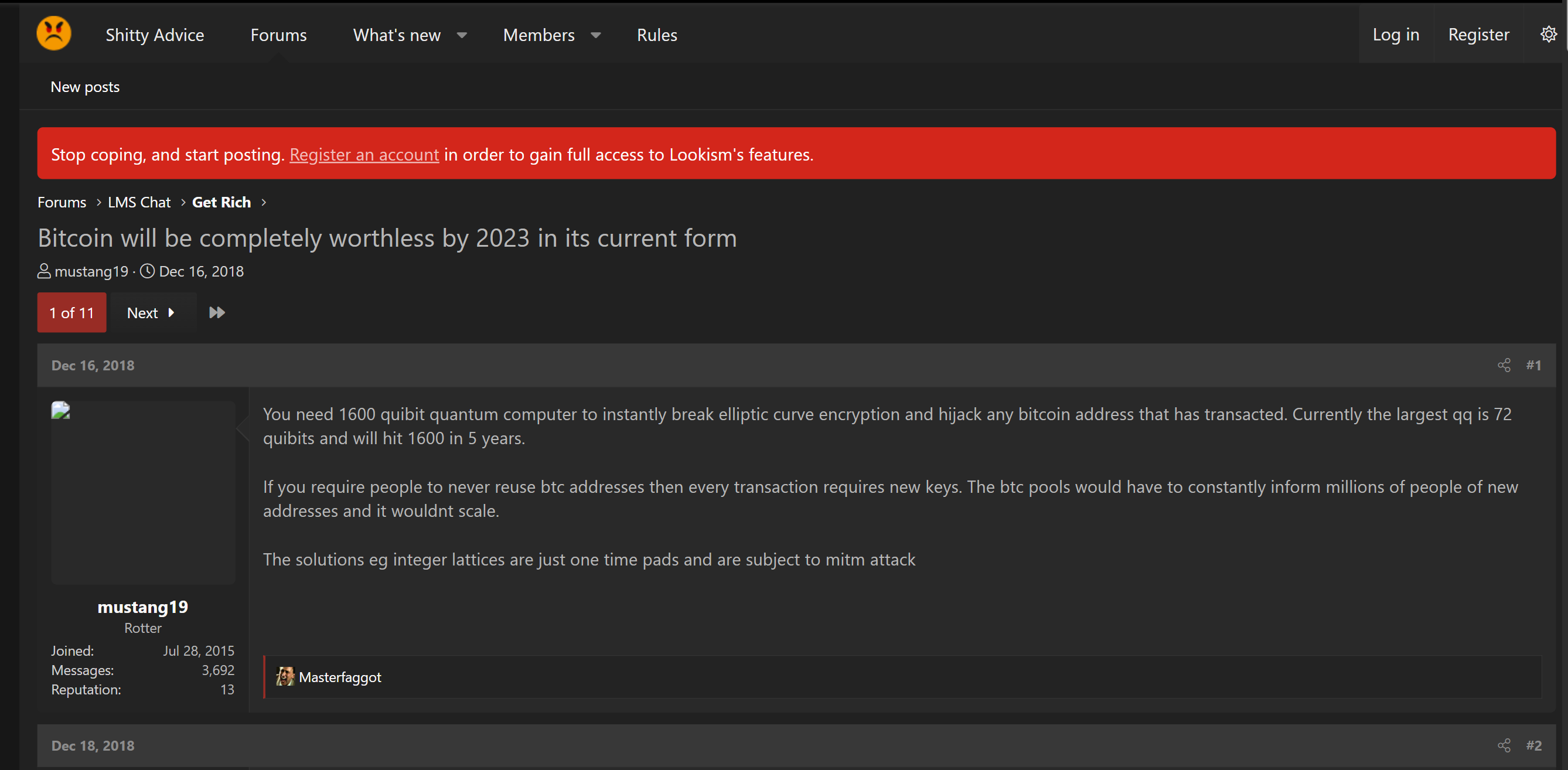Open the Shitty Advice nav item
The width and height of the screenshot is (1568, 770).
coord(155,35)
